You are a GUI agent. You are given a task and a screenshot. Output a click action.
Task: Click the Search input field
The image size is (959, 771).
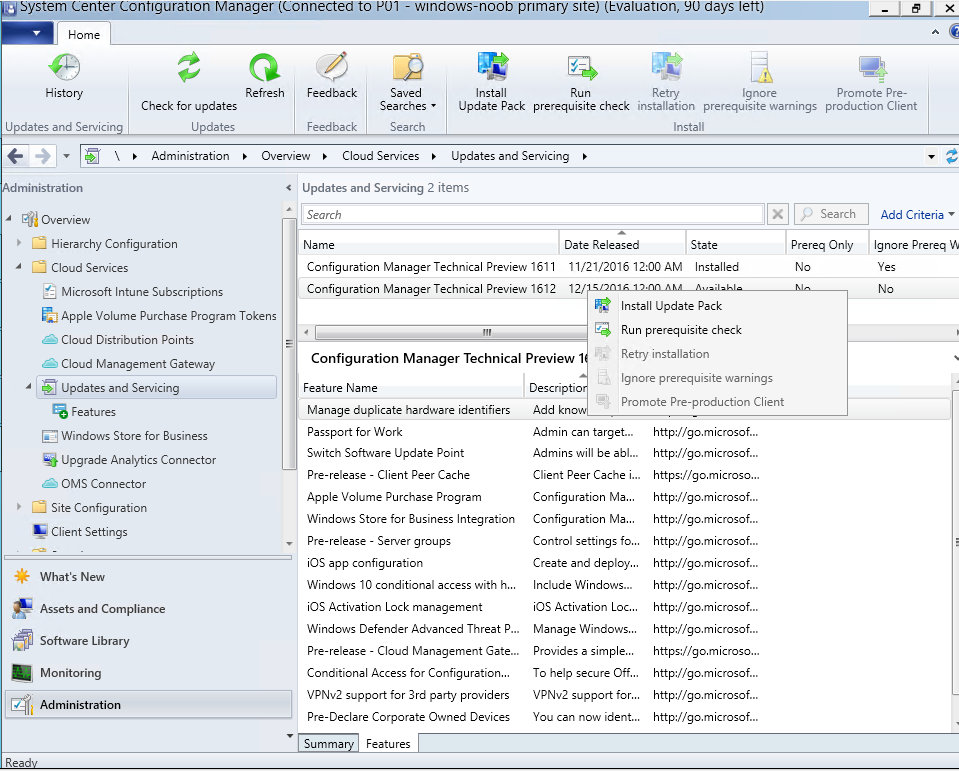[532, 215]
